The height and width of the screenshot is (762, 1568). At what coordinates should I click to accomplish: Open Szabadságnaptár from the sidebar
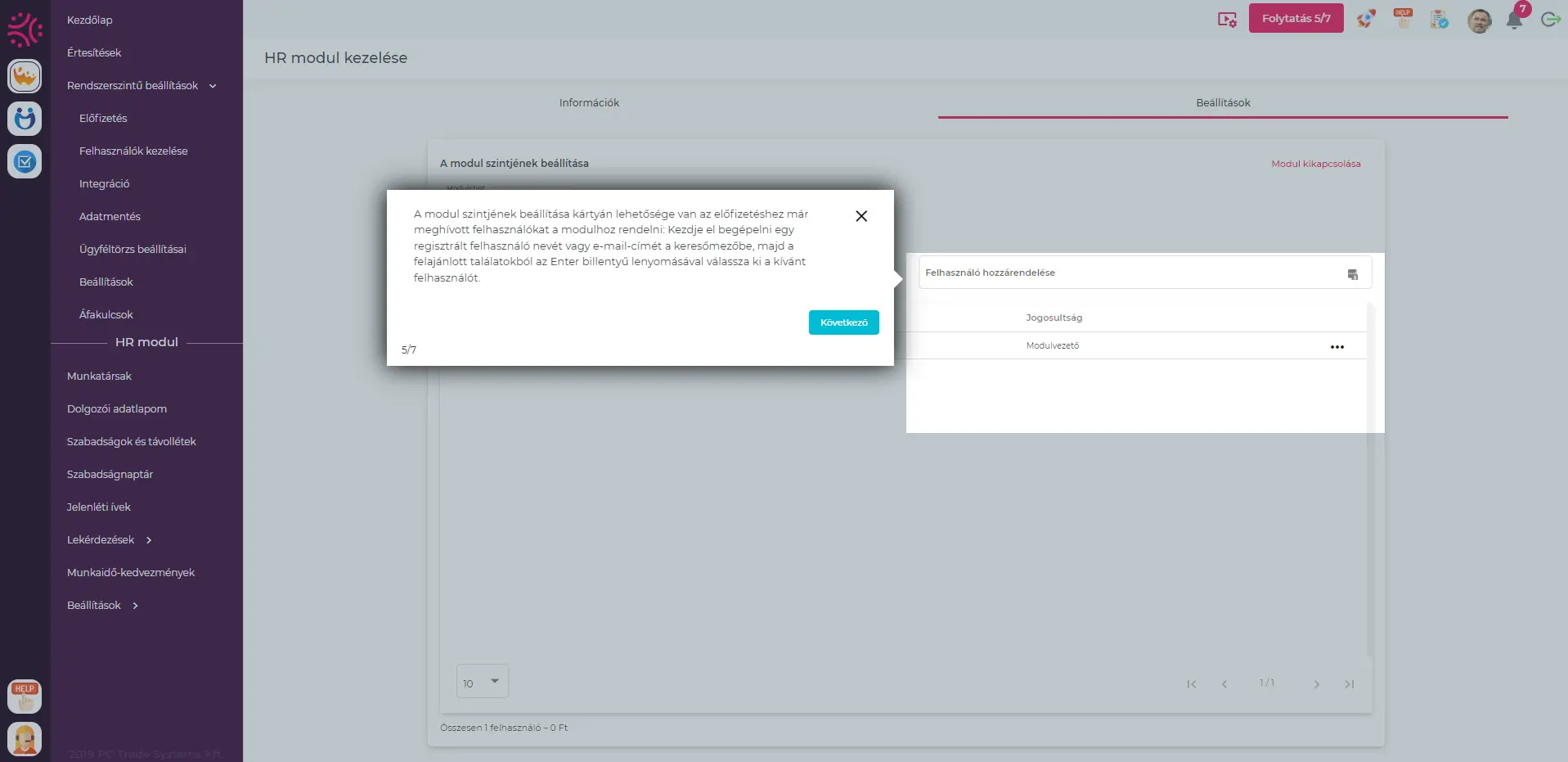click(x=110, y=475)
